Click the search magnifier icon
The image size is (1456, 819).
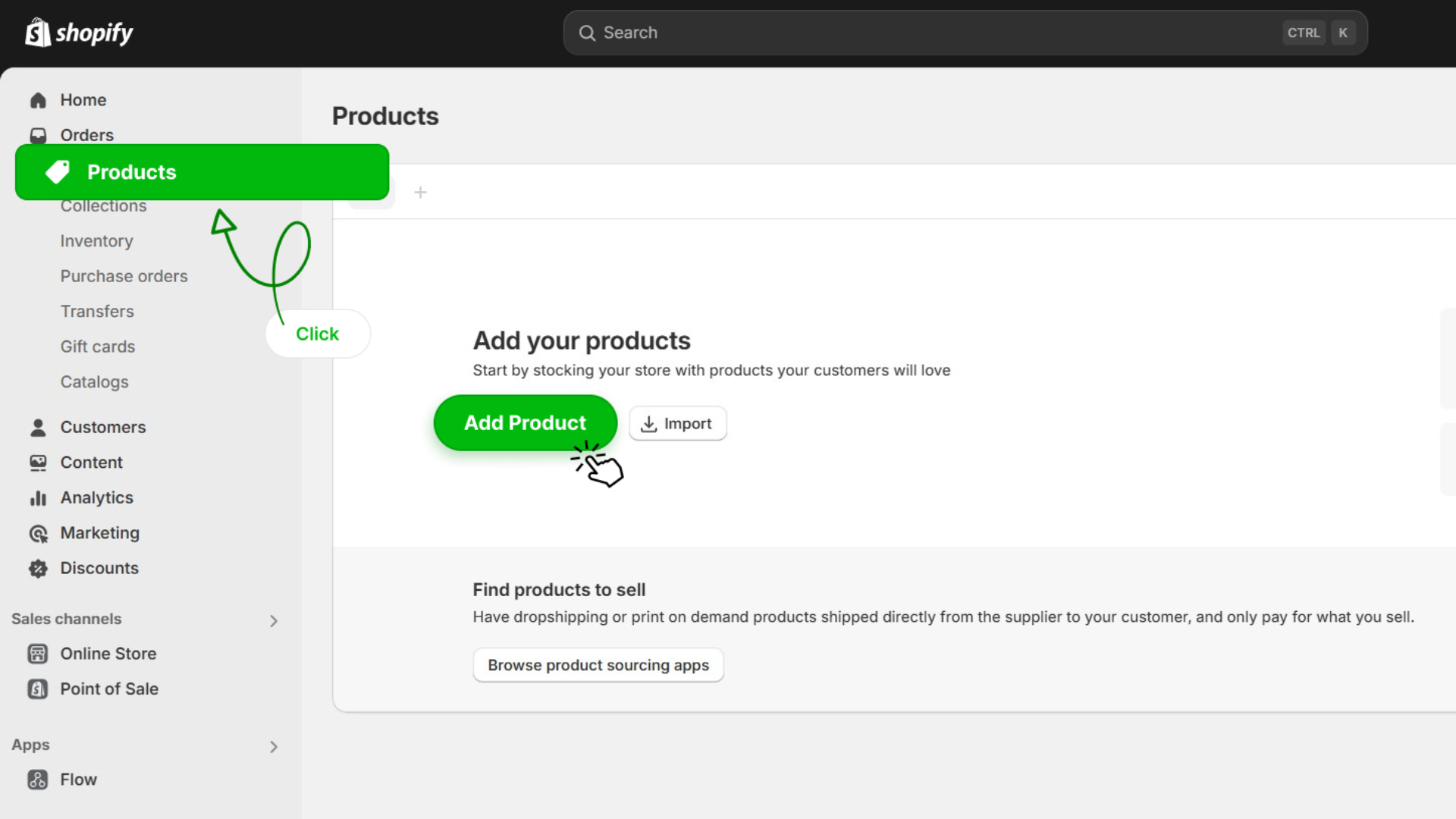click(x=587, y=33)
